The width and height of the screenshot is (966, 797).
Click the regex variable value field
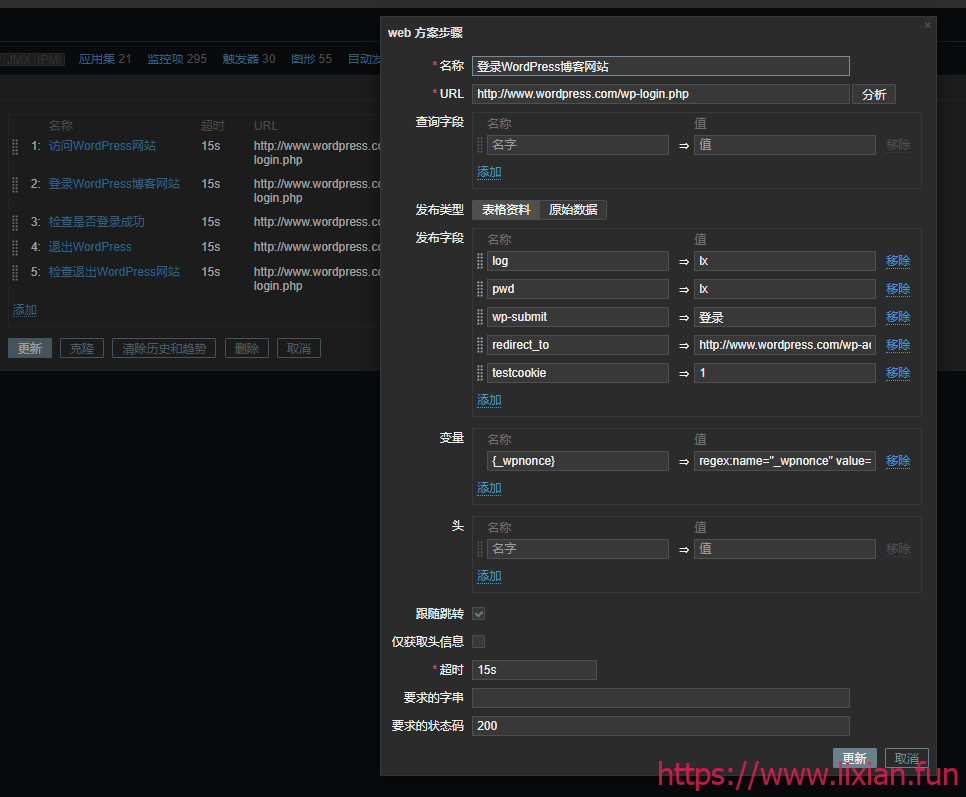pos(784,461)
